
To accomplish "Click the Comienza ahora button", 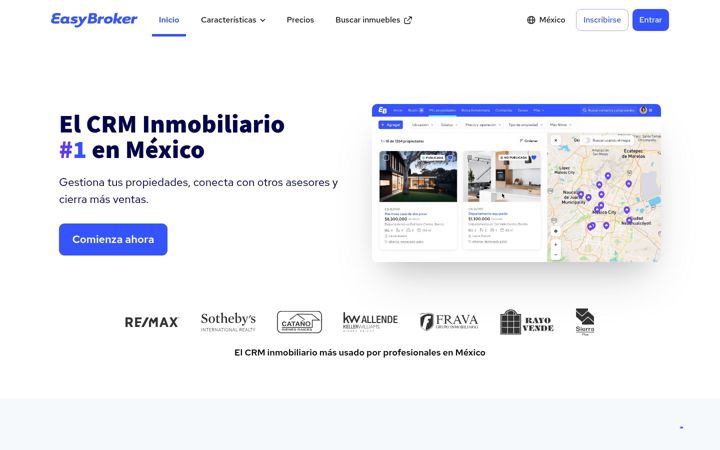I will click(113, 239).
